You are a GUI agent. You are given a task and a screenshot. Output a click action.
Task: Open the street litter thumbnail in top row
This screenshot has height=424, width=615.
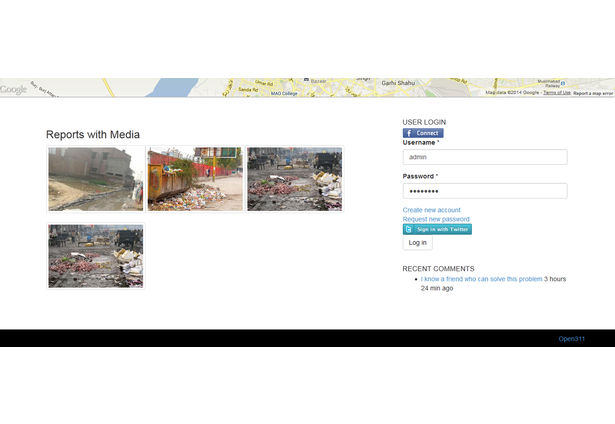[294, 179]
